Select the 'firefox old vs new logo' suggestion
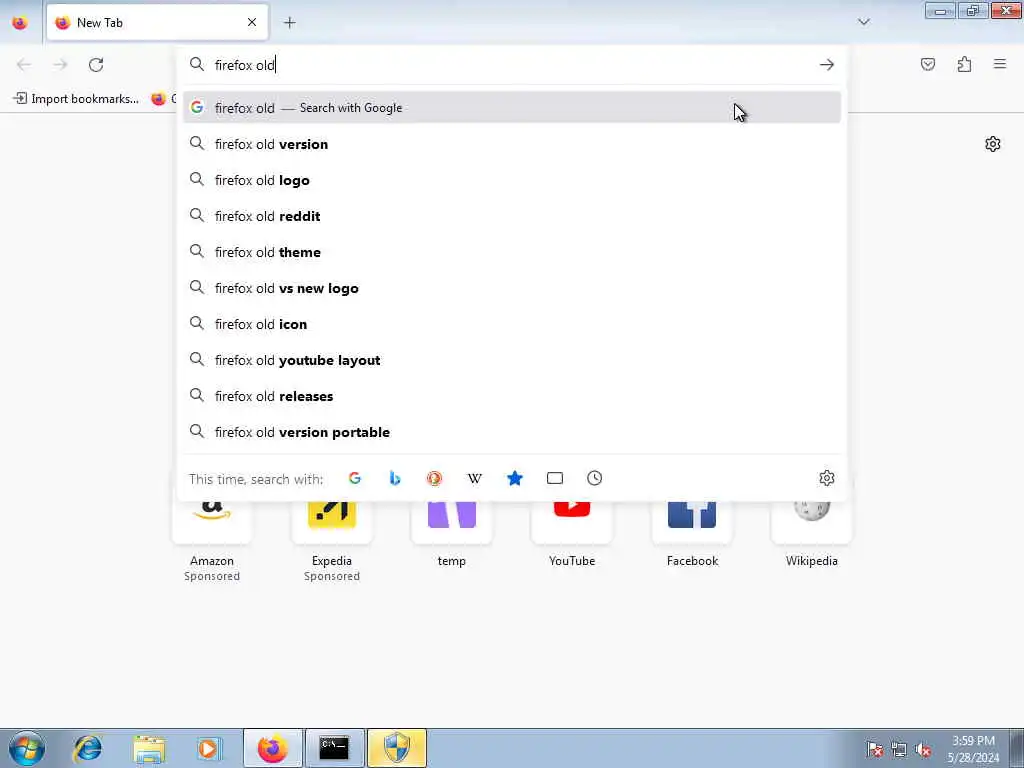The height and width of the screenshot is (768, 1024). (512, 287)
